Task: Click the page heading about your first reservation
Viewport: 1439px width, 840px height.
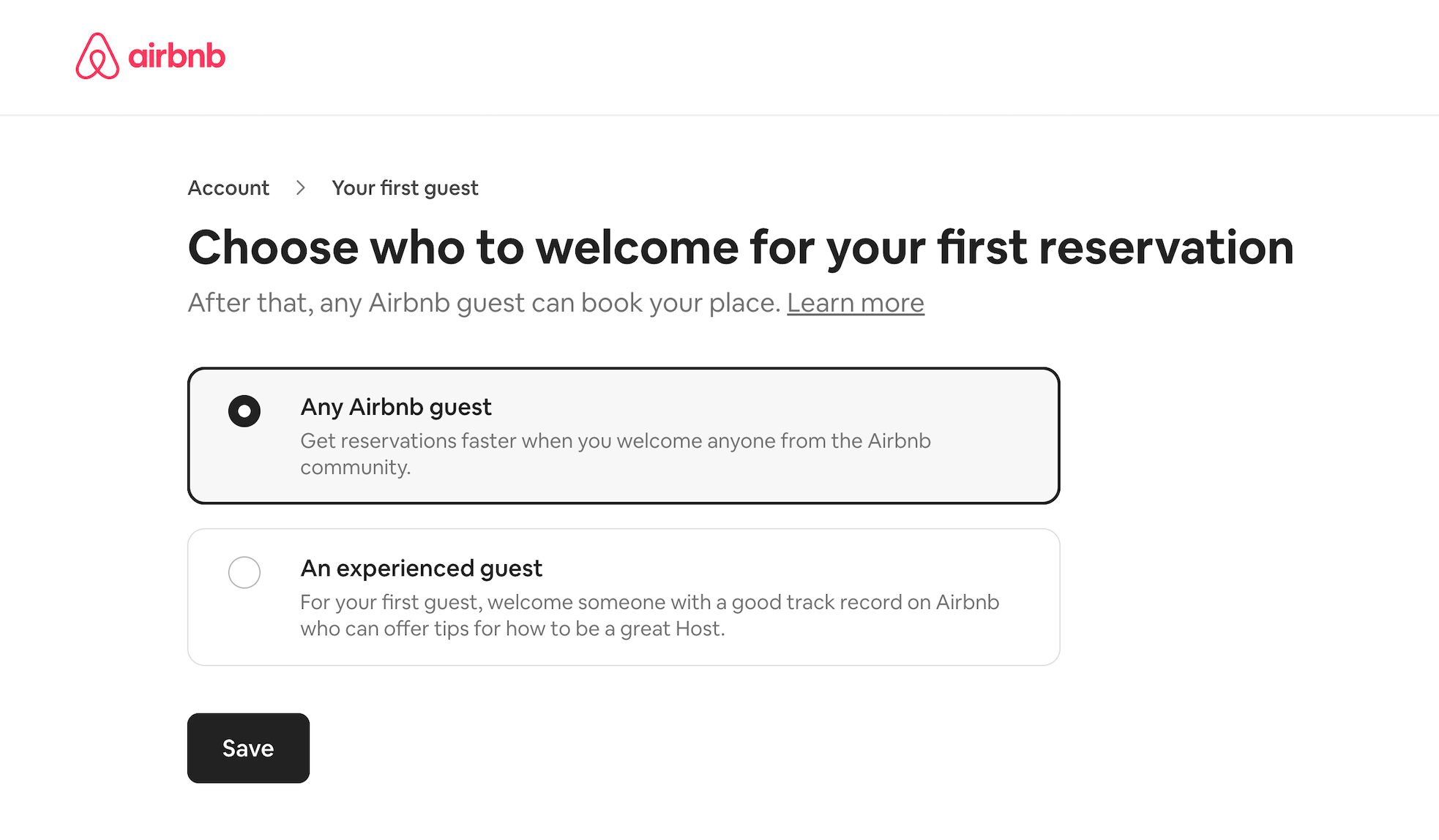Action: (740, 248)
